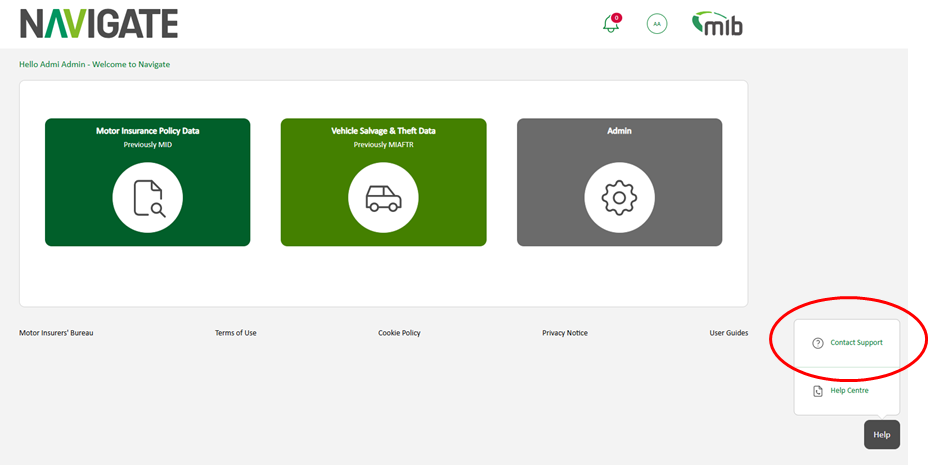Open the Motor Insurers' Bureau footer link
Viewport: 928px width, 465px height.
[x=56, y=333]
